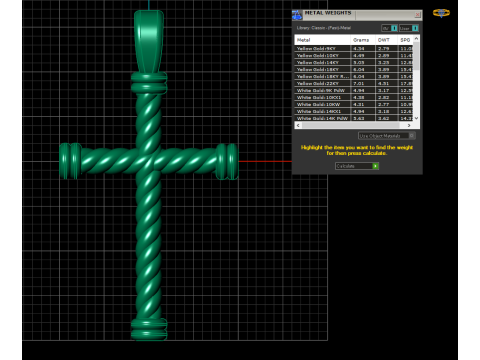Click the gold ring gem icon
Viewport: 480px width, 360px height.
441,13
